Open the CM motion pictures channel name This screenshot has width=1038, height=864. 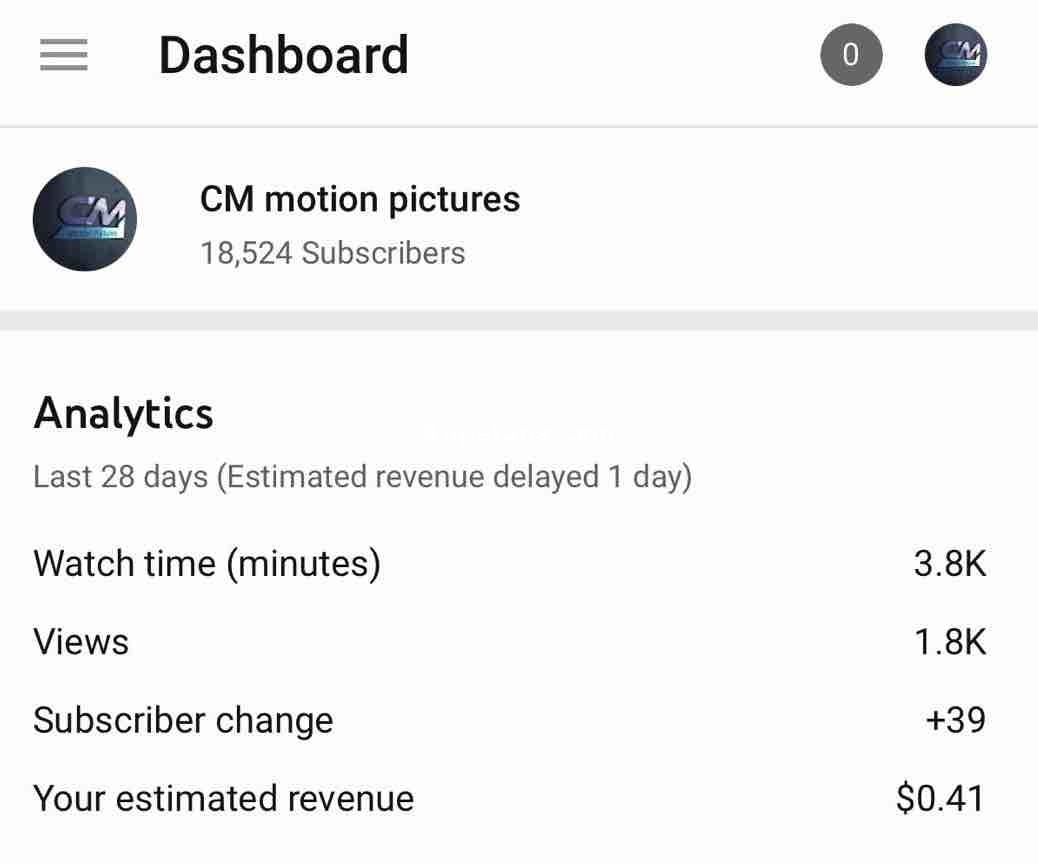(360, 199)
